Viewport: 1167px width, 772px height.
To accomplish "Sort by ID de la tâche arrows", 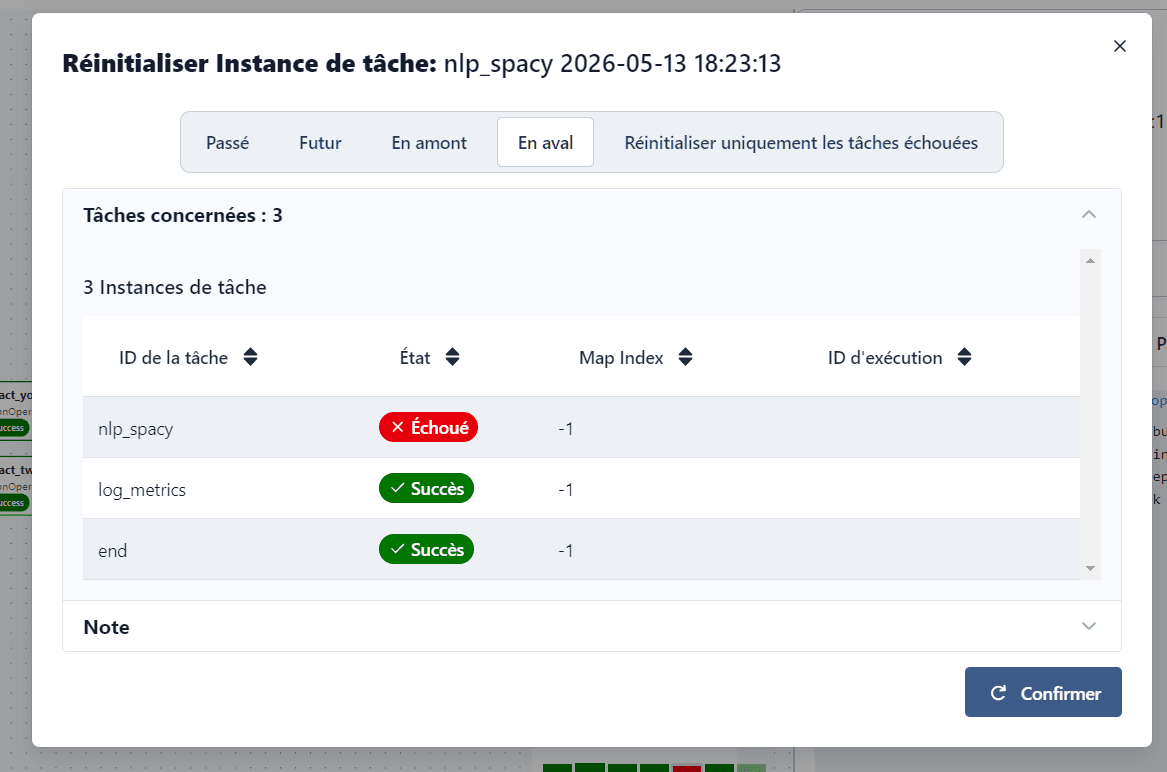I will [251, 357].
